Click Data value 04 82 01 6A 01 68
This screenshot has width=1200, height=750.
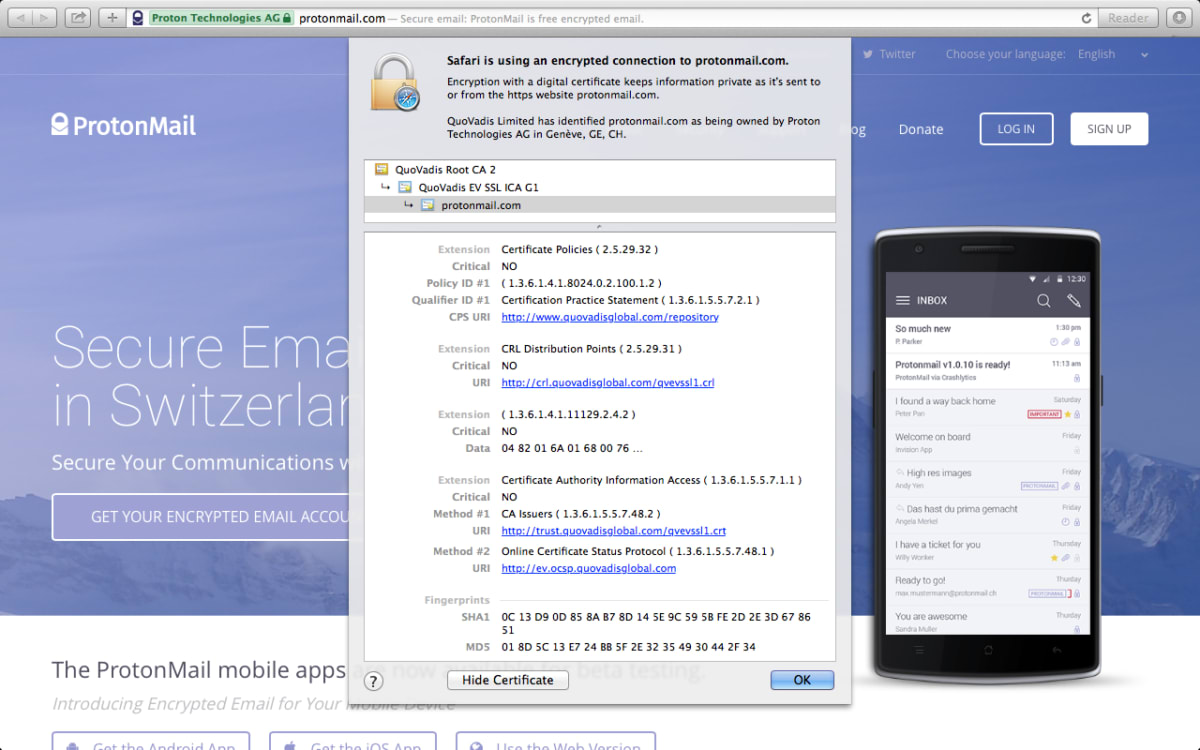tap(572, 448)
